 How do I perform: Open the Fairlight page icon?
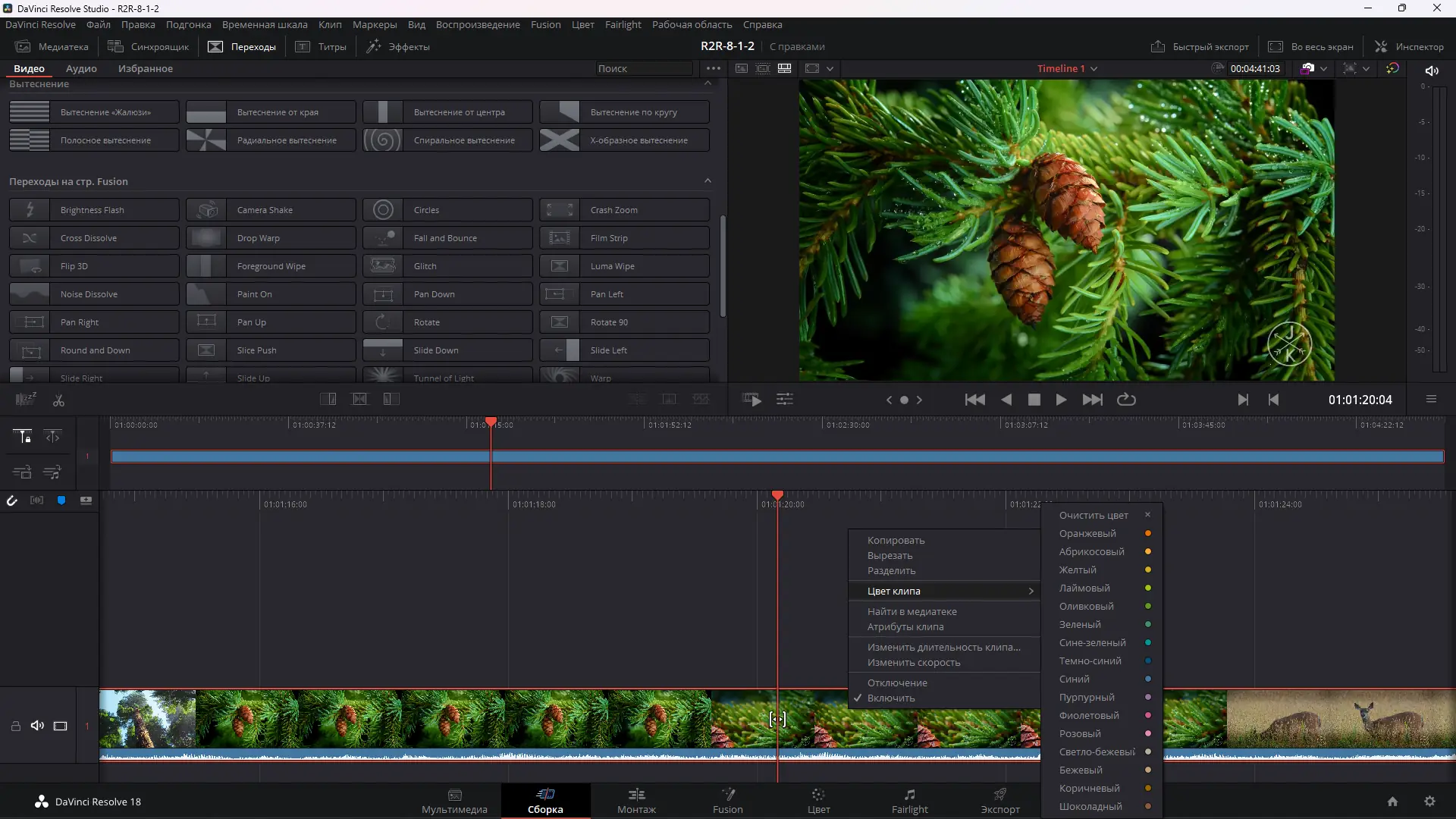coord(909,799)
